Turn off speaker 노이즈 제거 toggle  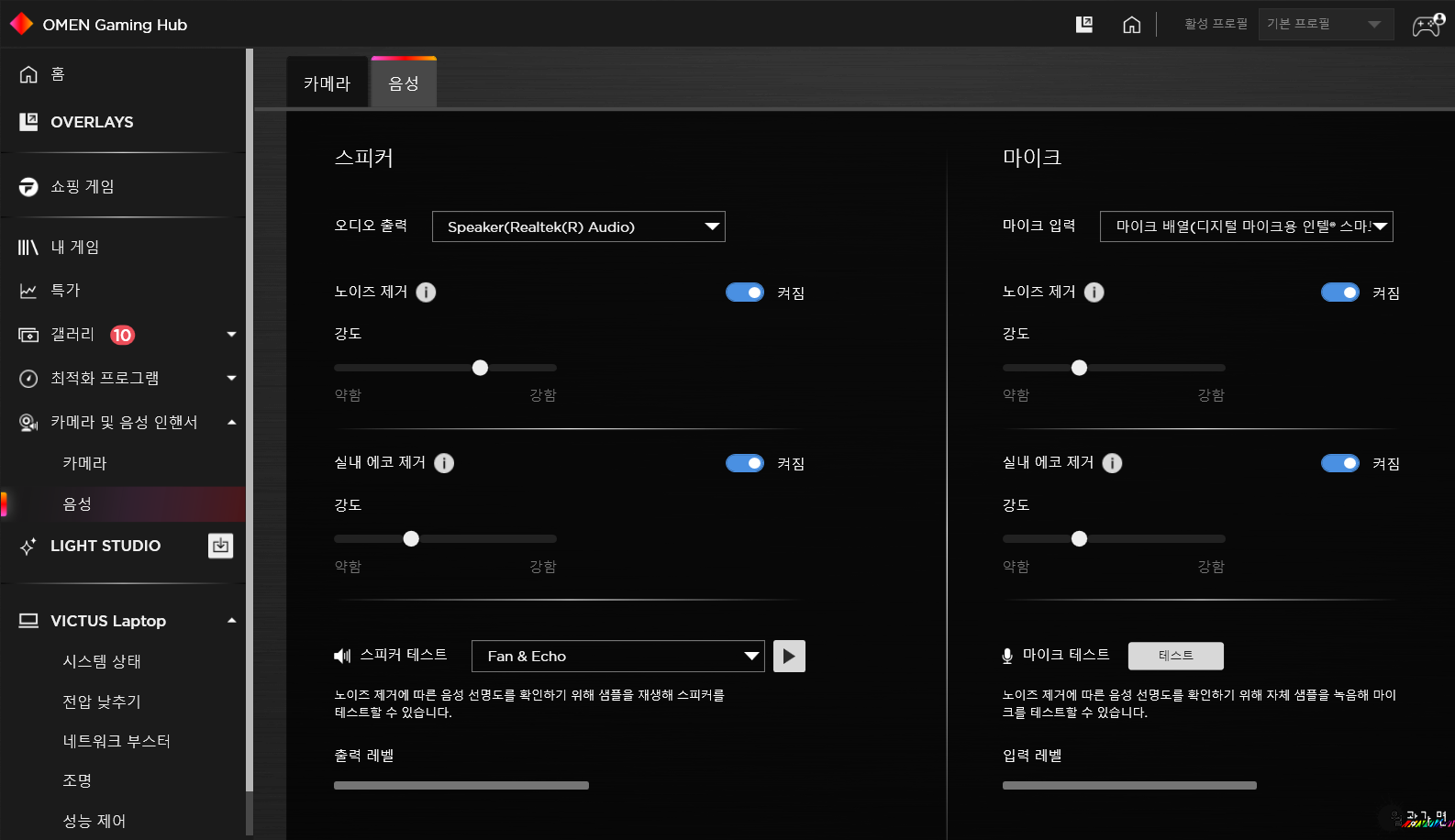[x=744, y=293]
